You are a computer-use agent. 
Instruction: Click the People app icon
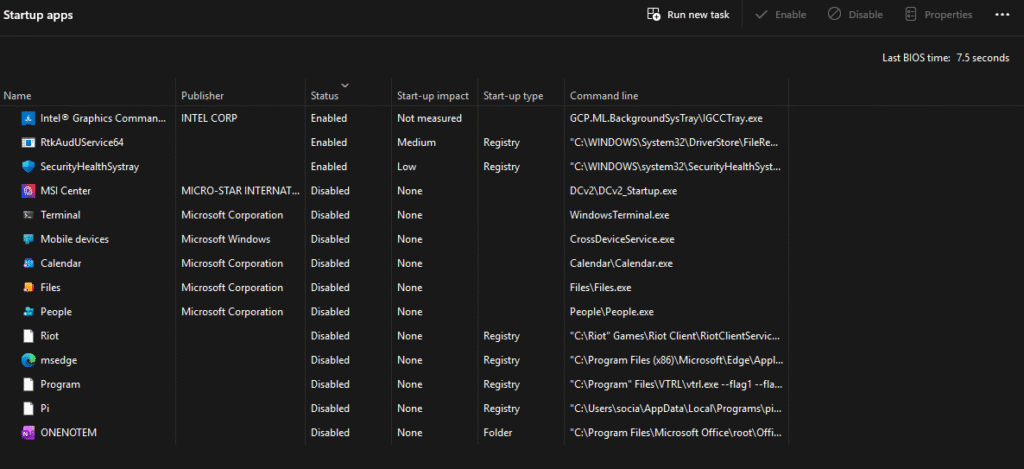[x=27, y=311]
